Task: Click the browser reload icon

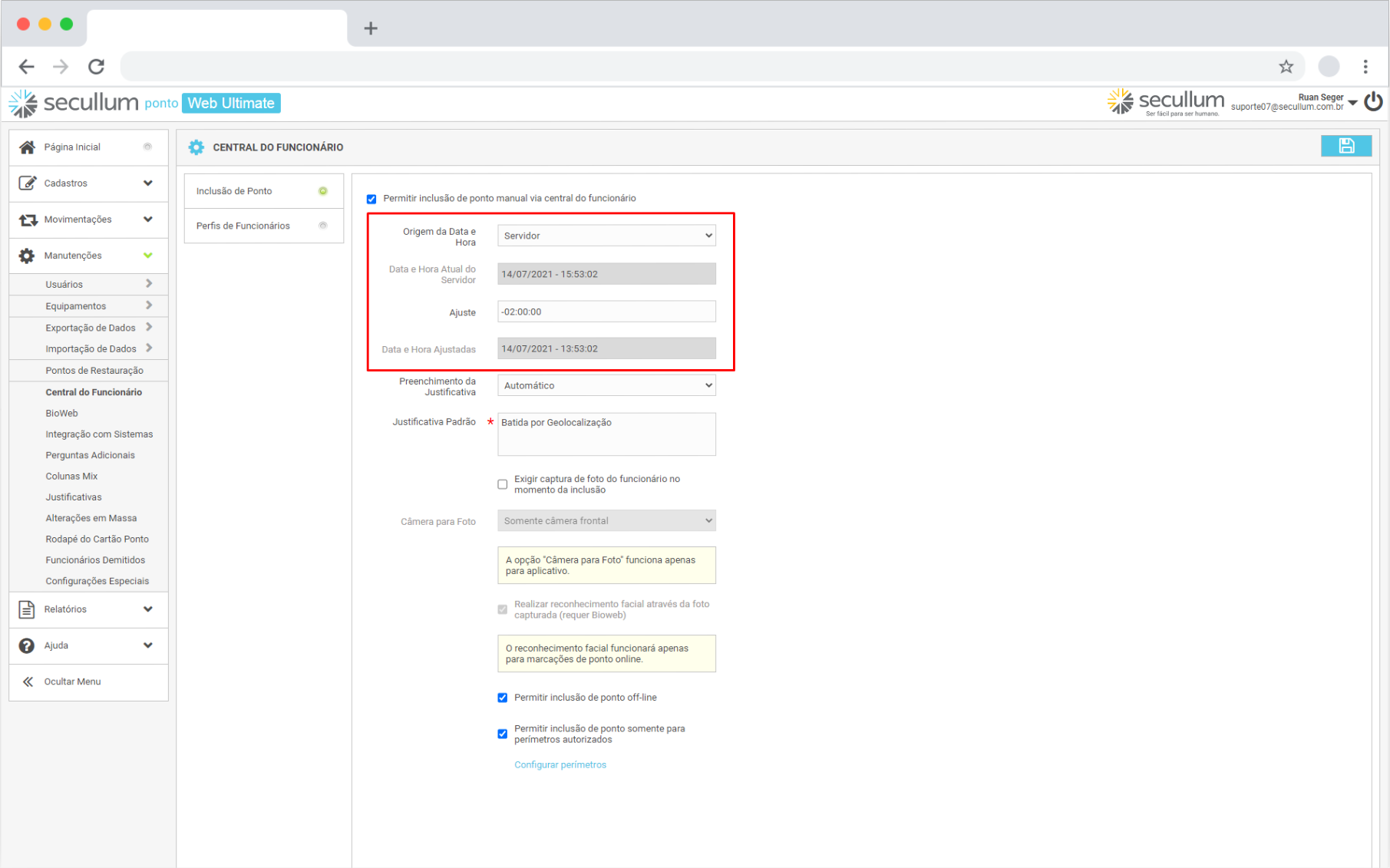Action: [x=96, y=67]
